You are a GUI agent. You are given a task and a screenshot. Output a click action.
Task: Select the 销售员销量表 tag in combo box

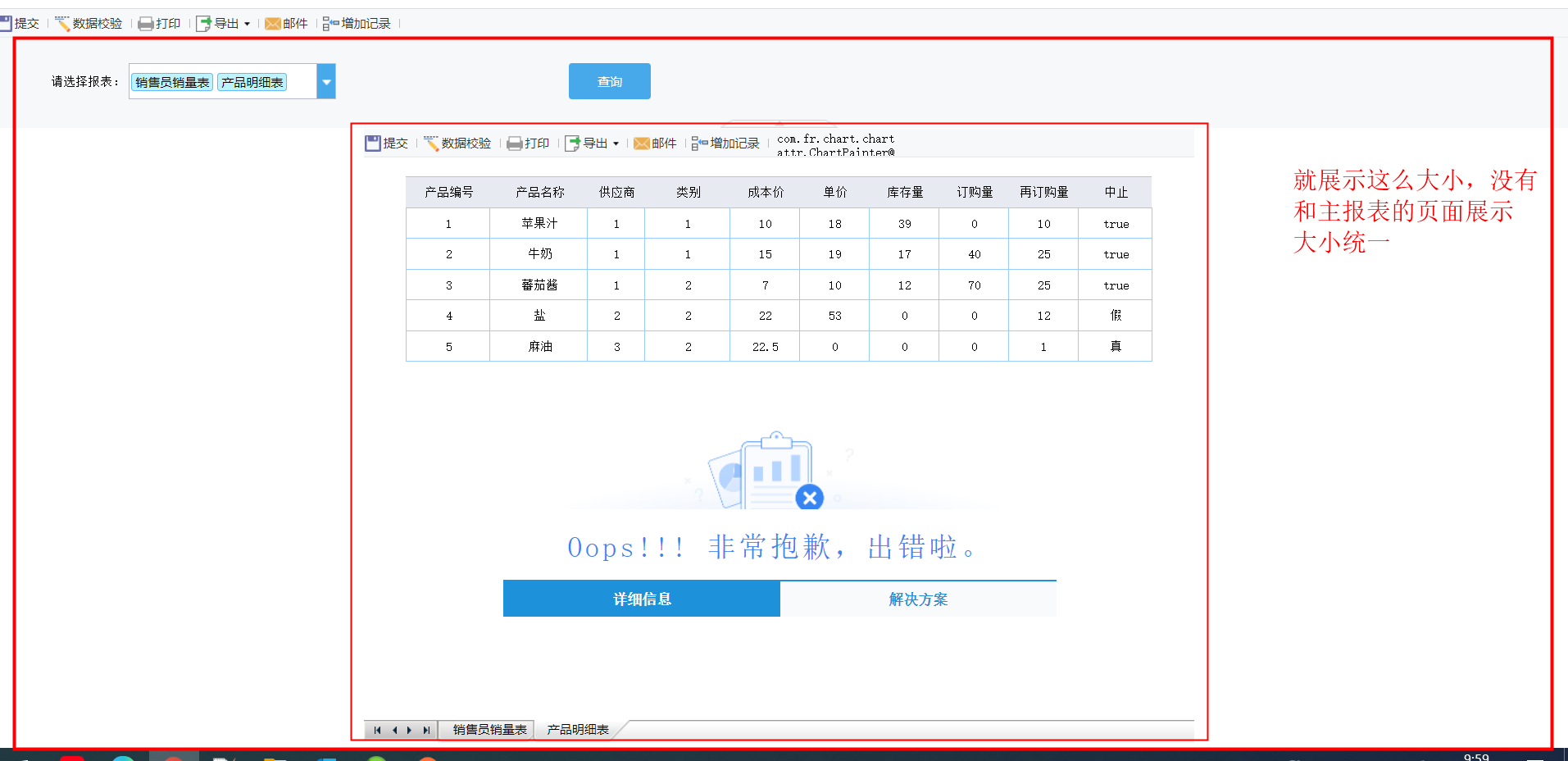click(172, 82)
